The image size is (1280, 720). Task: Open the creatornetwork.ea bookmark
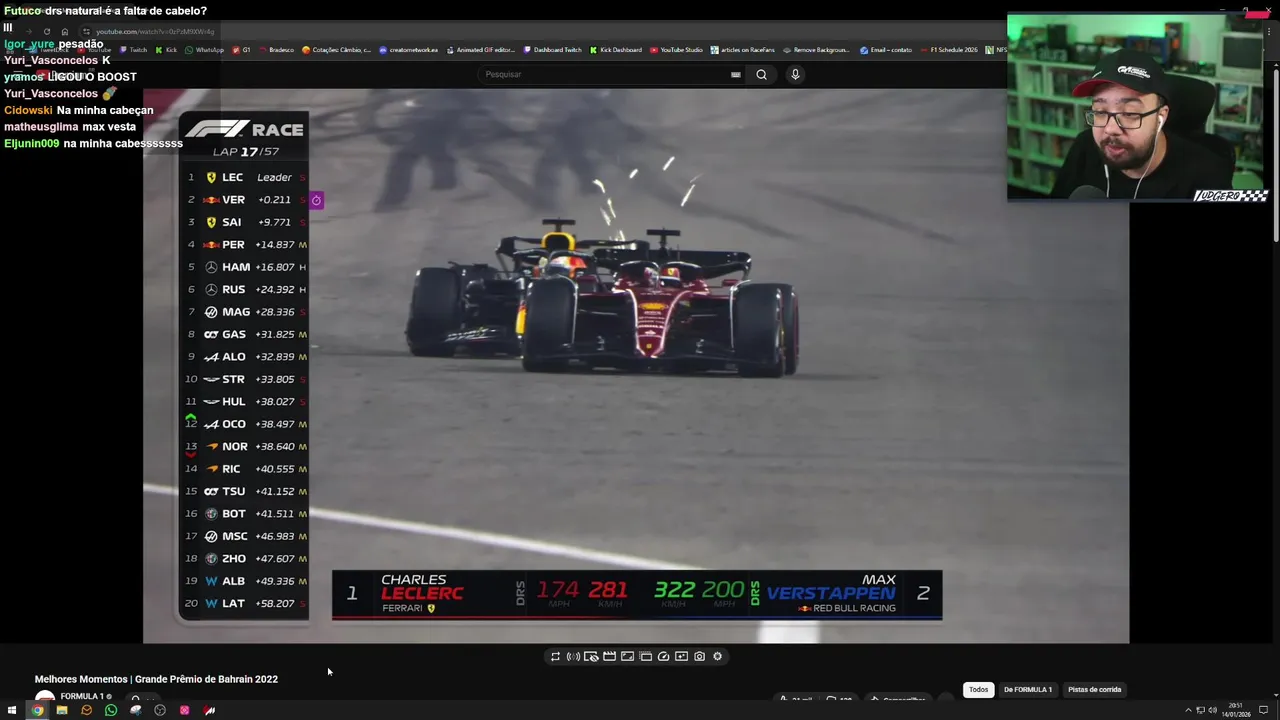(x=409, y=50)
